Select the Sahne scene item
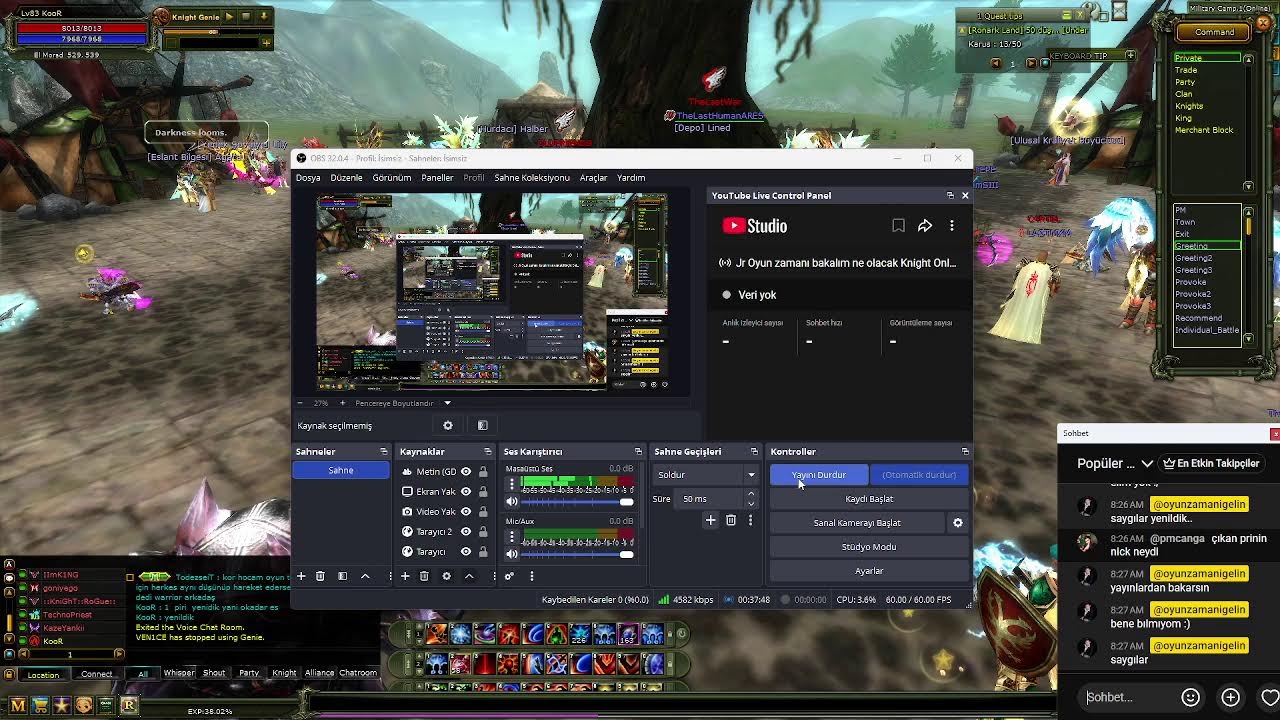 click(x=341, y=471)
